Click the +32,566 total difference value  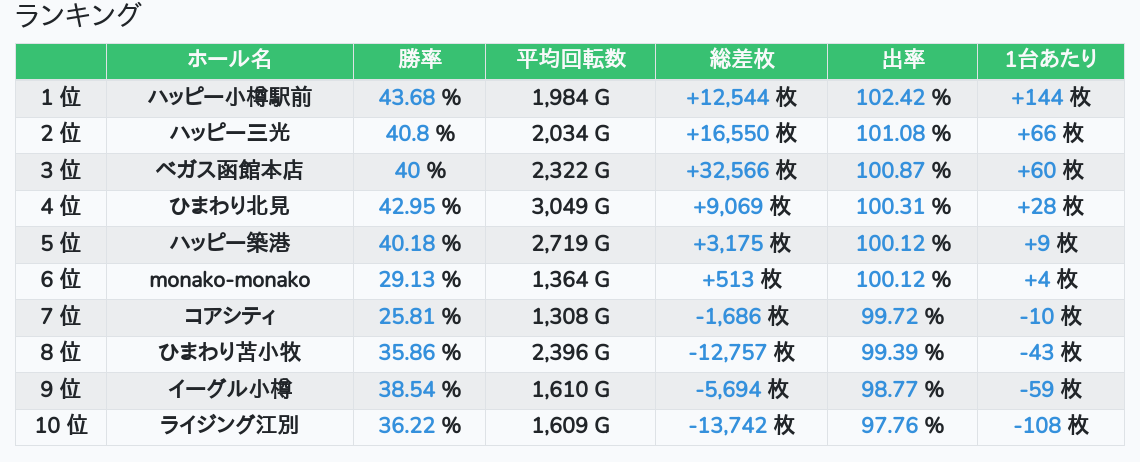728,170
